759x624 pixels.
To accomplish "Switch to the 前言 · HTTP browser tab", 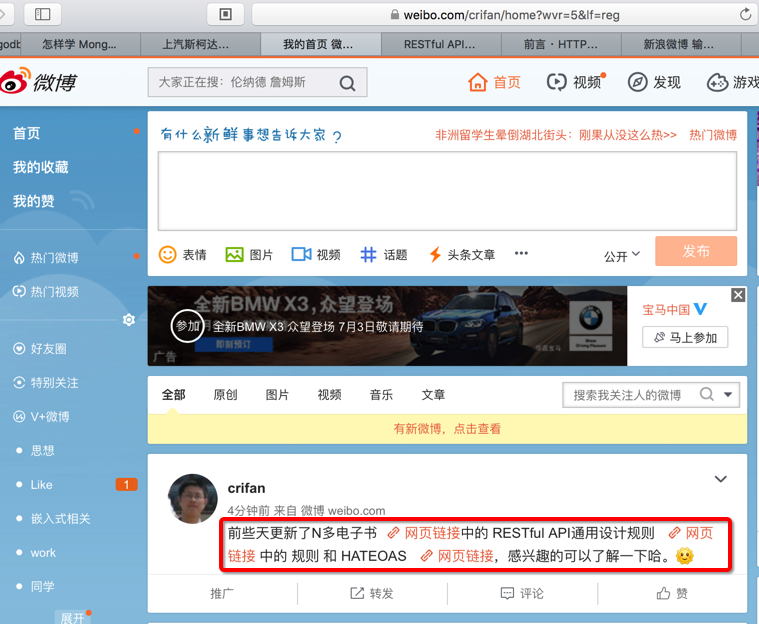I will (561, 45).
